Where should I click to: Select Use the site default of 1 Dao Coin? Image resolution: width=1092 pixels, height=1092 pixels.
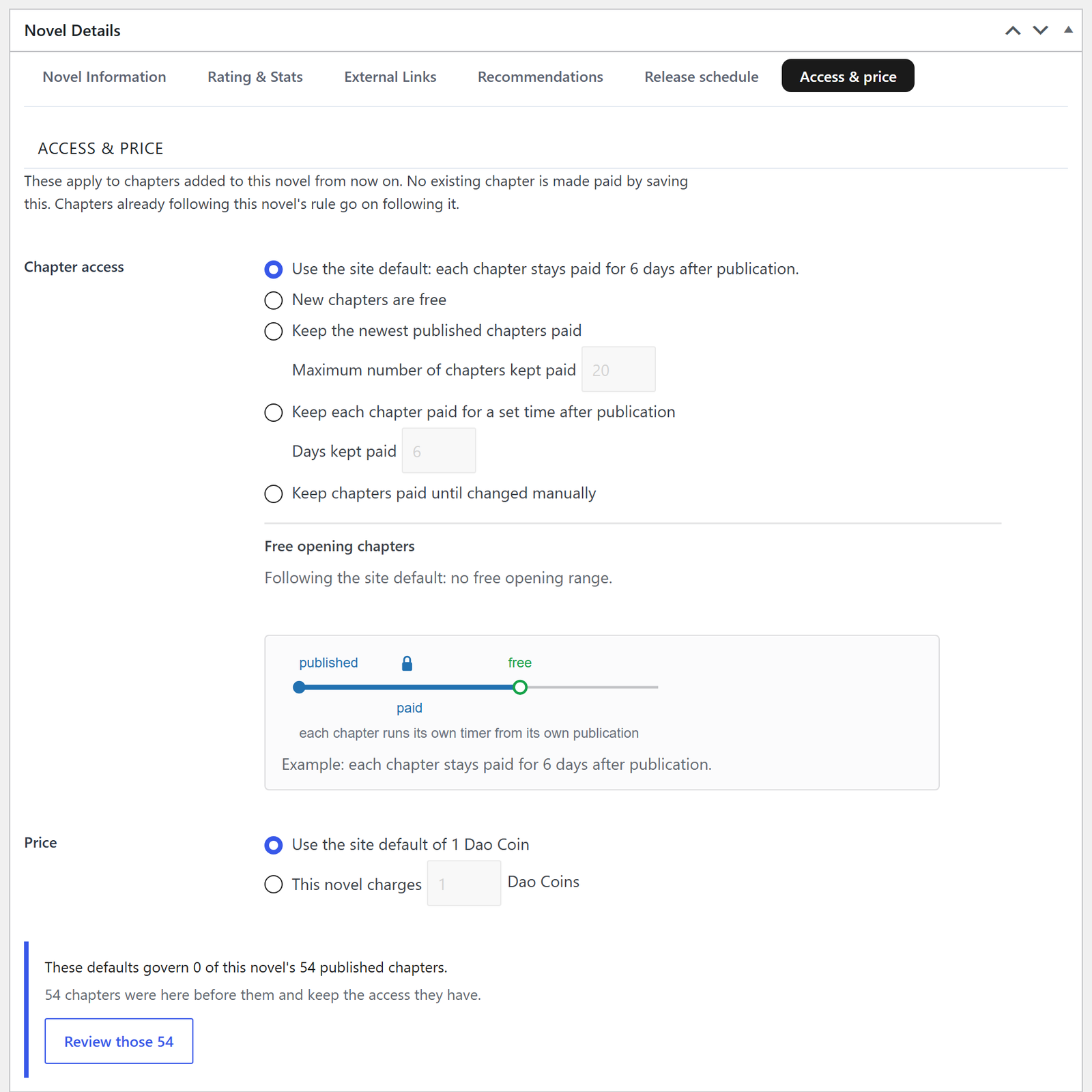[274, 845]
